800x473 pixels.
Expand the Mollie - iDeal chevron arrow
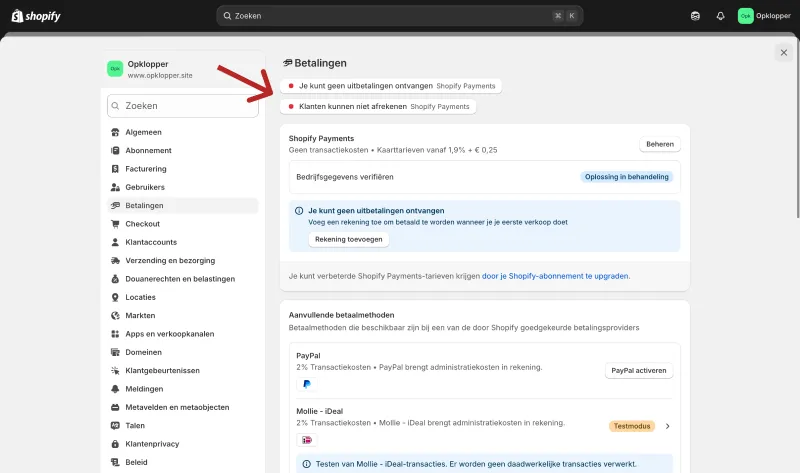coord(667,426)
